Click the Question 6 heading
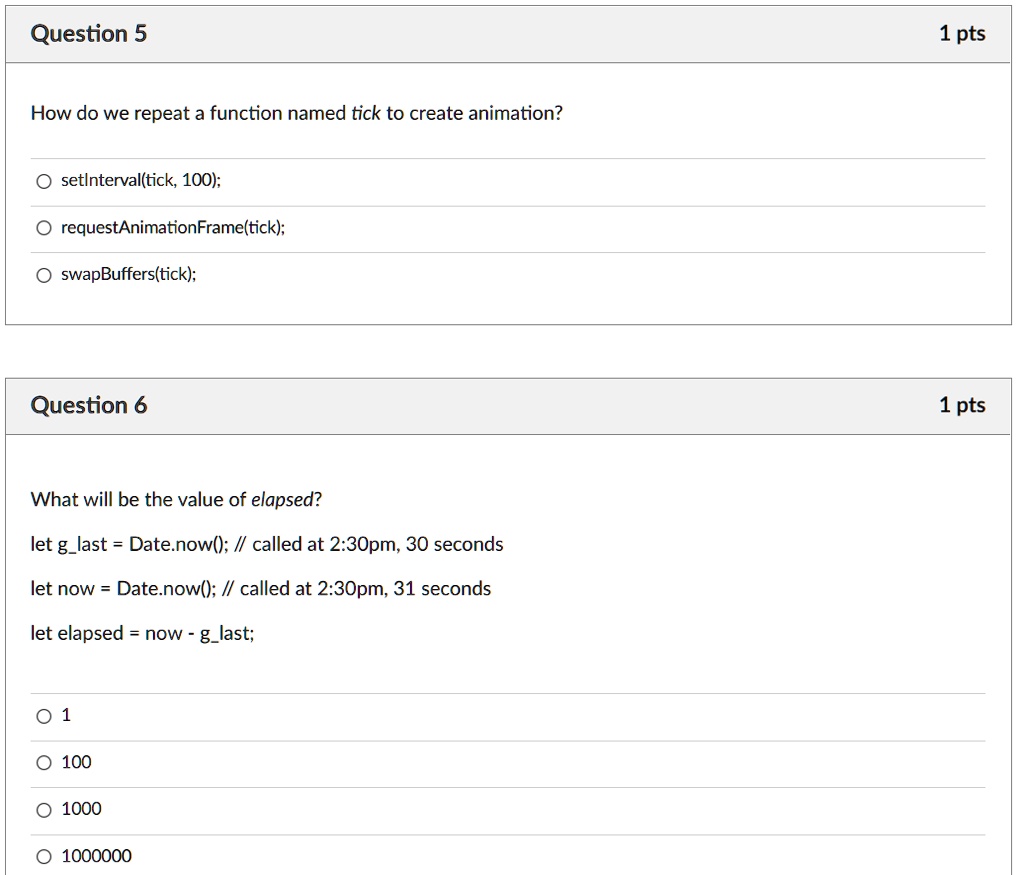1024x875 pixels. pyautogui.click(x=89, y=405)
